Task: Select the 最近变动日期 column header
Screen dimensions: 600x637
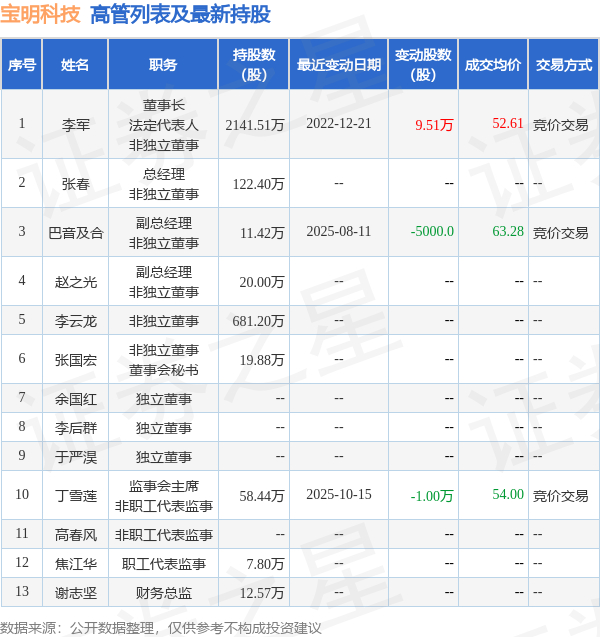Action: [339, 65]
